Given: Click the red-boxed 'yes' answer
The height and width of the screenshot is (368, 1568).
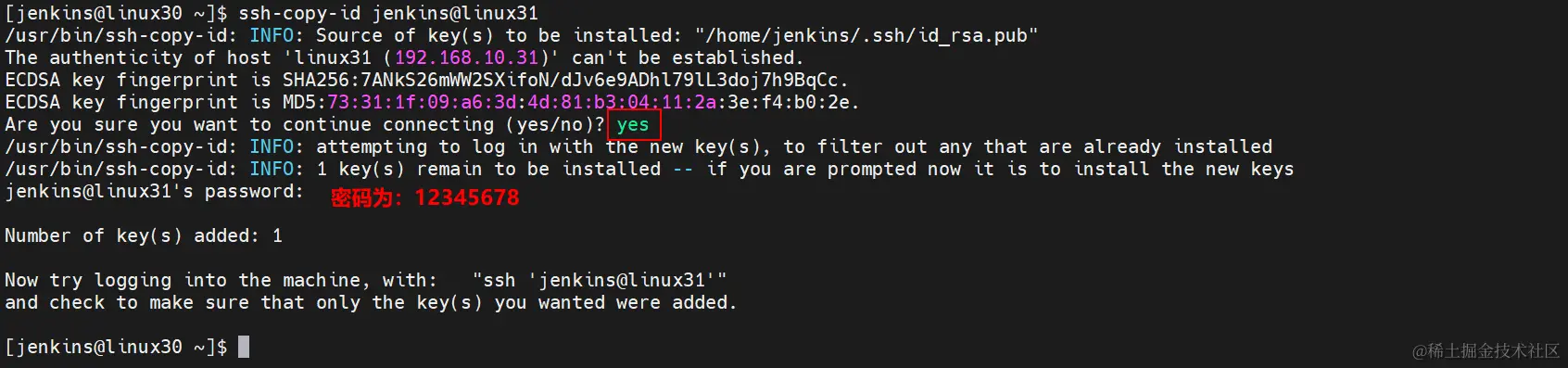Looking at the screenshot, I should click(x=634, y=125).
